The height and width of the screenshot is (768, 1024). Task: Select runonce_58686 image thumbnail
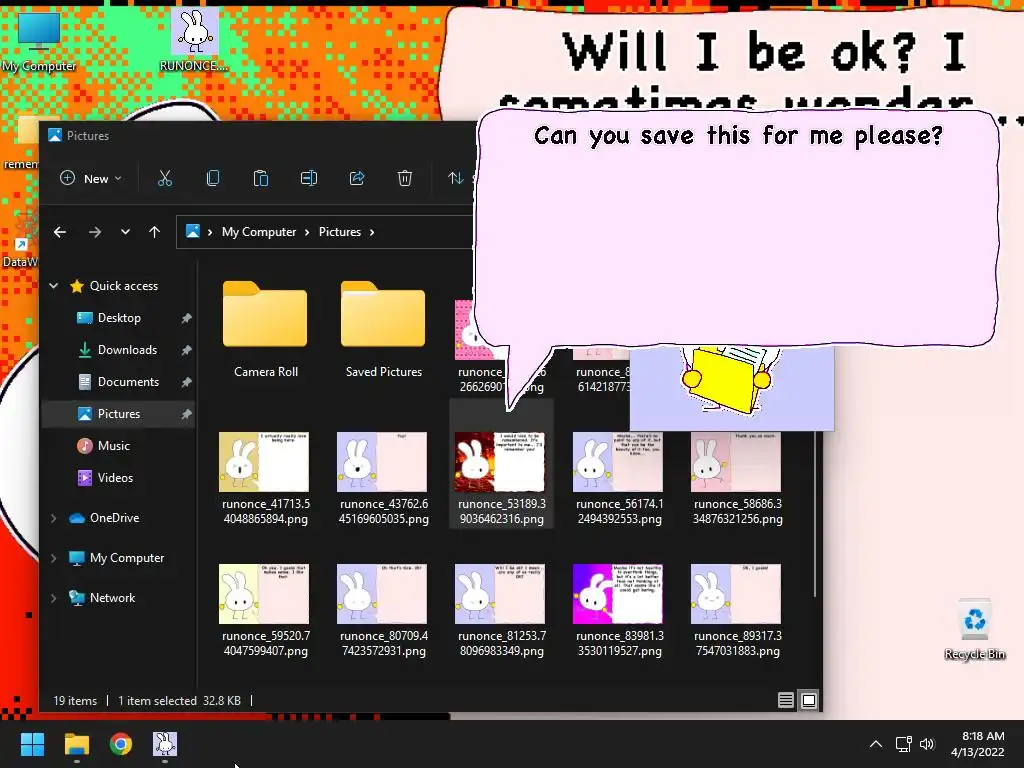click(736, 462)
